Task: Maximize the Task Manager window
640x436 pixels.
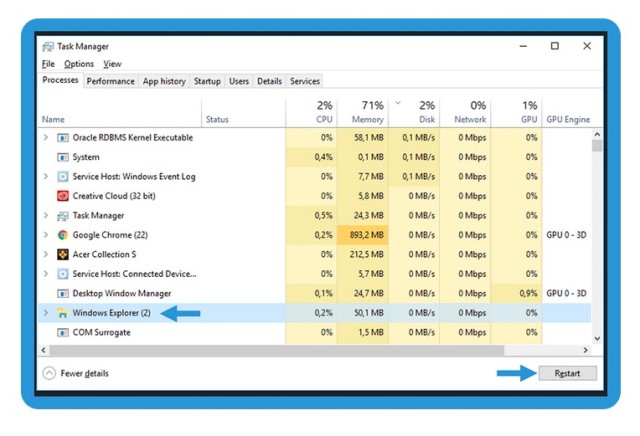Action: pyautogui.click(x=555, y=46)
